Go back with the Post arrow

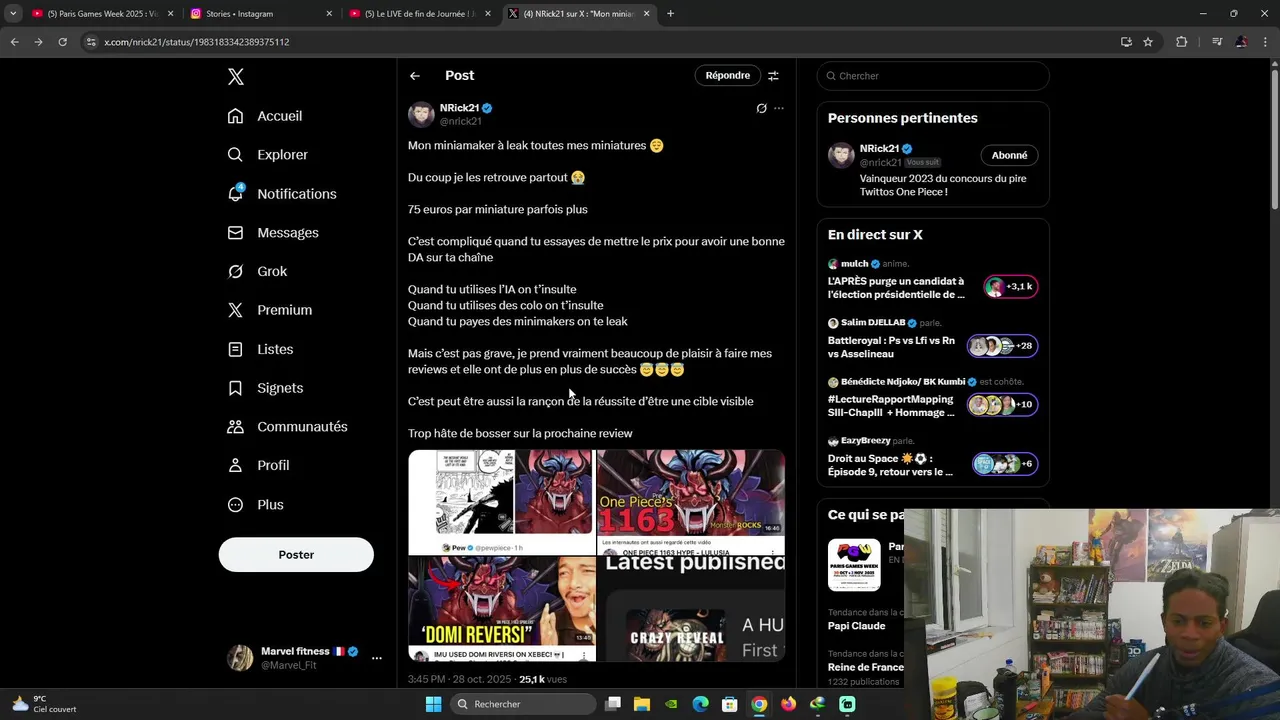point(414,76)
